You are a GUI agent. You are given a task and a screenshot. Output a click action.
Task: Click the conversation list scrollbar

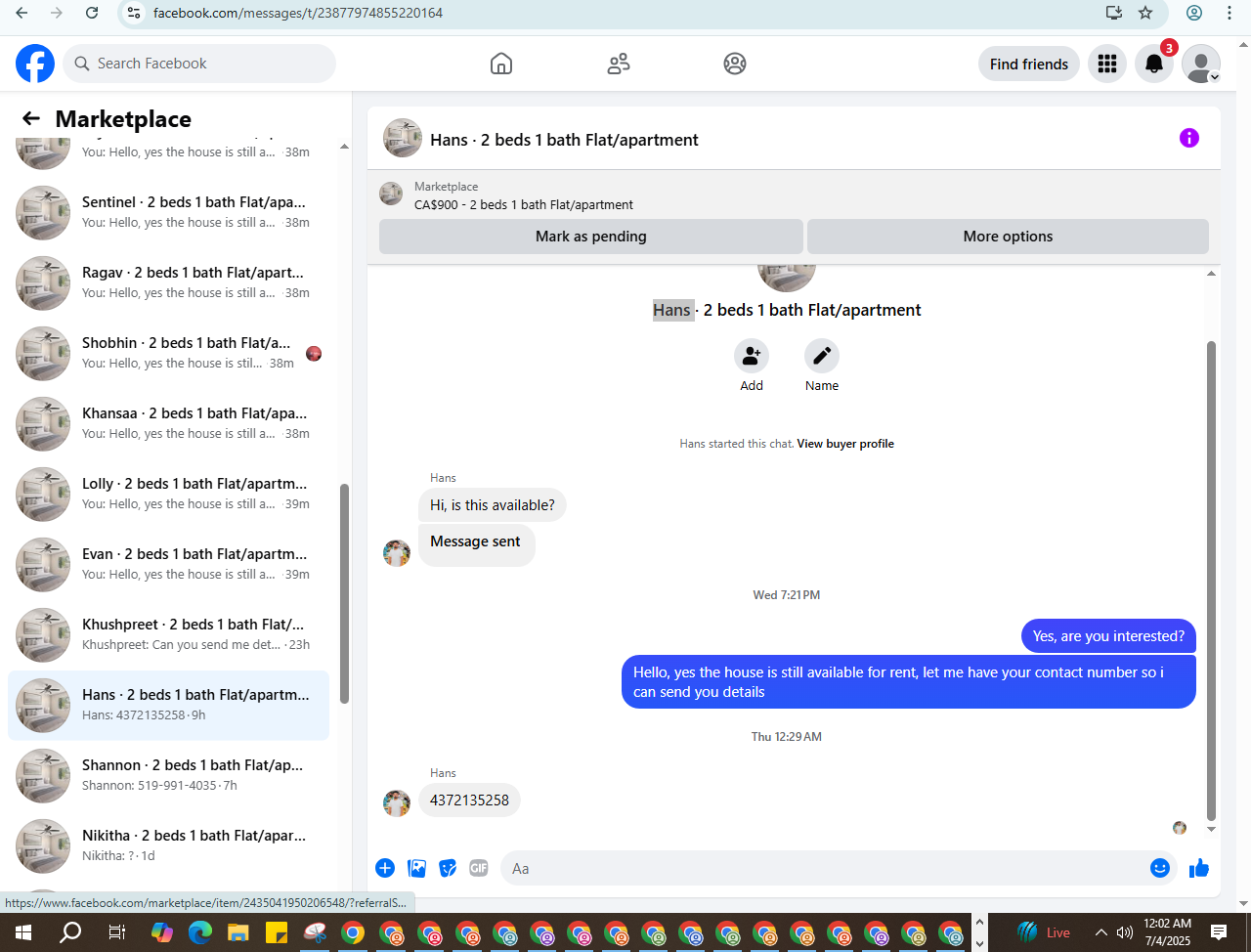click(344, 593)
